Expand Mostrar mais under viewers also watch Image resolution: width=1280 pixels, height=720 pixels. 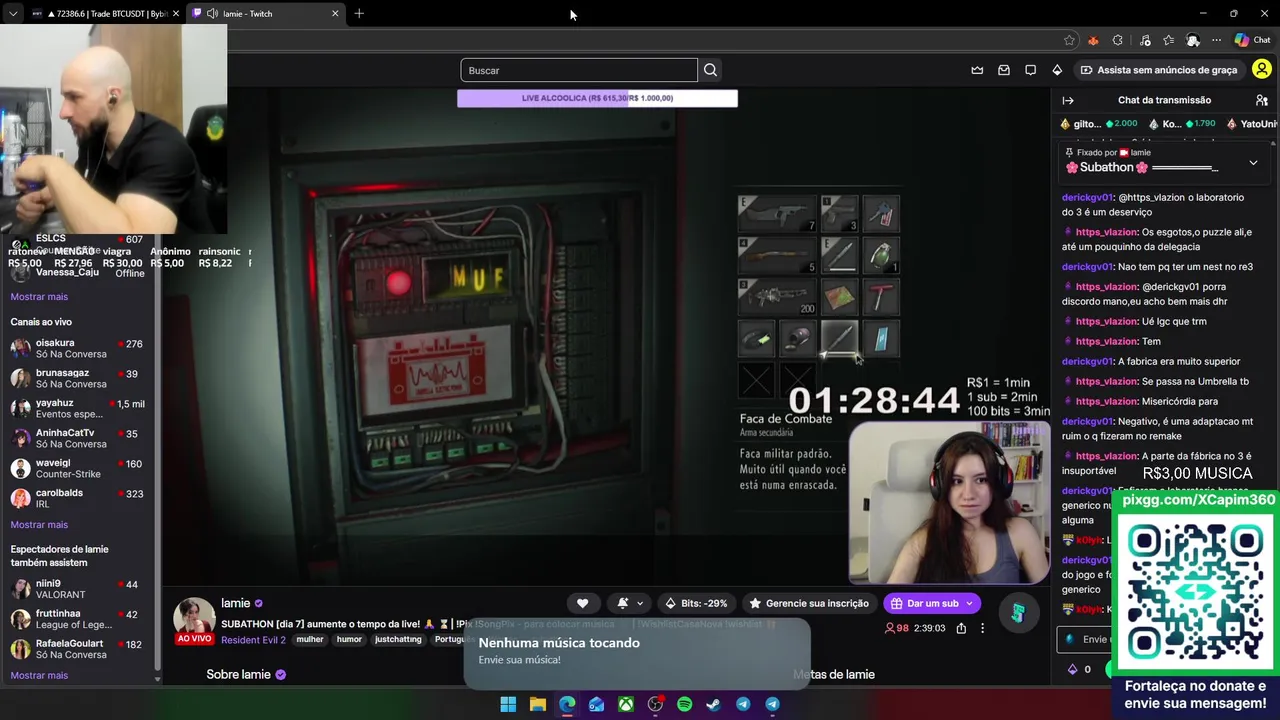(39, 676)
